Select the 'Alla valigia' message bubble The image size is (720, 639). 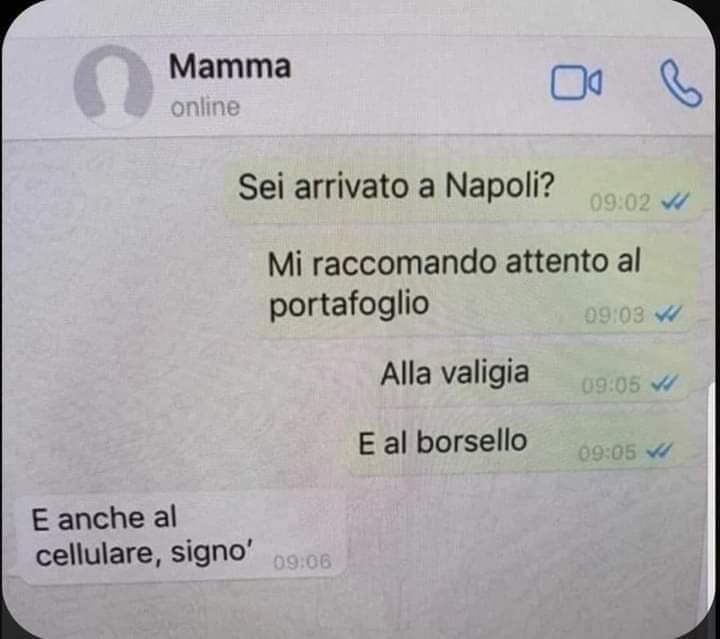[x=531, y=376]
